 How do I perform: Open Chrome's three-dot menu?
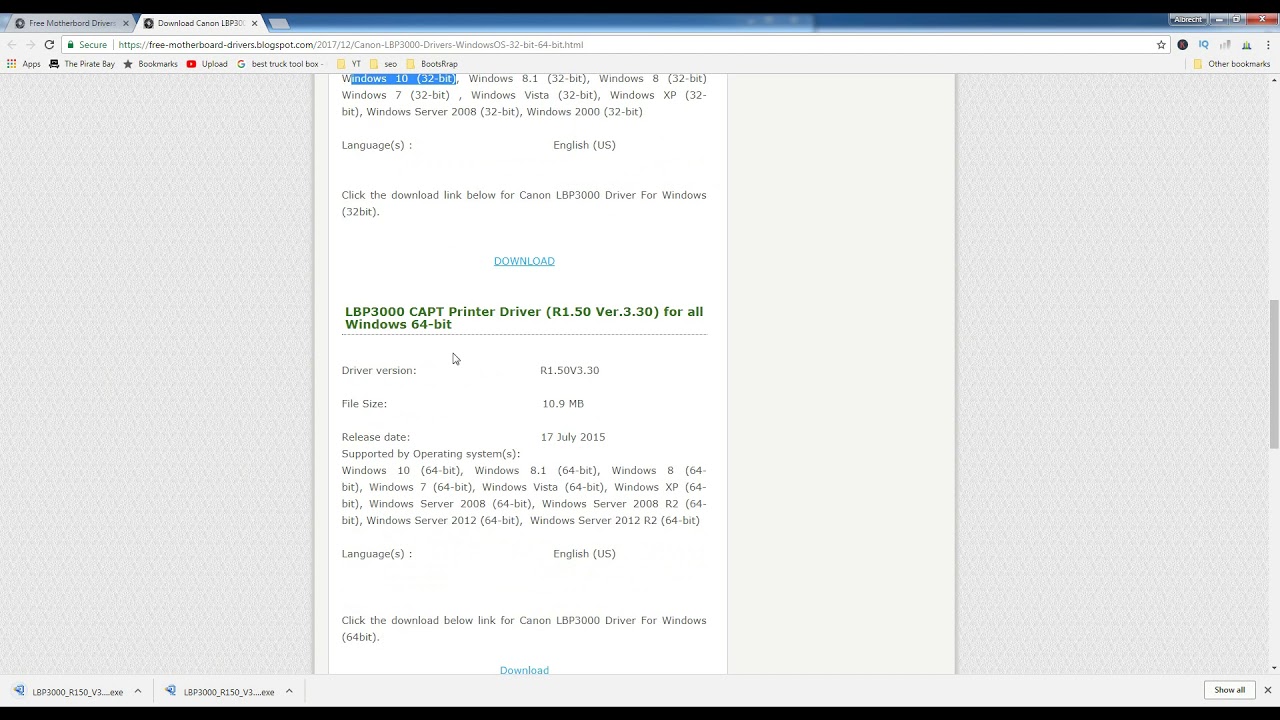(1268, 44)
